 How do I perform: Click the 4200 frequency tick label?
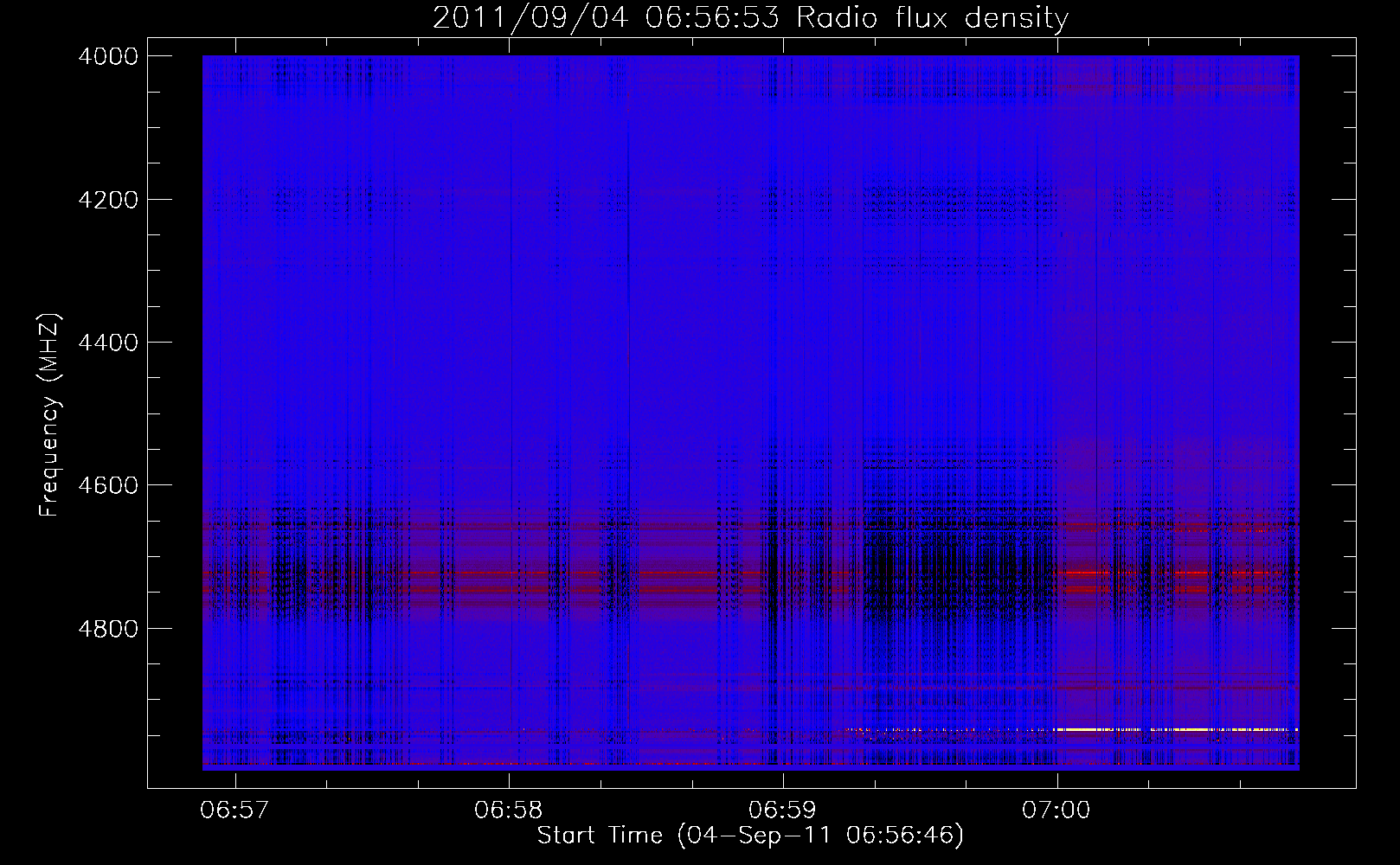pos(108,200)
